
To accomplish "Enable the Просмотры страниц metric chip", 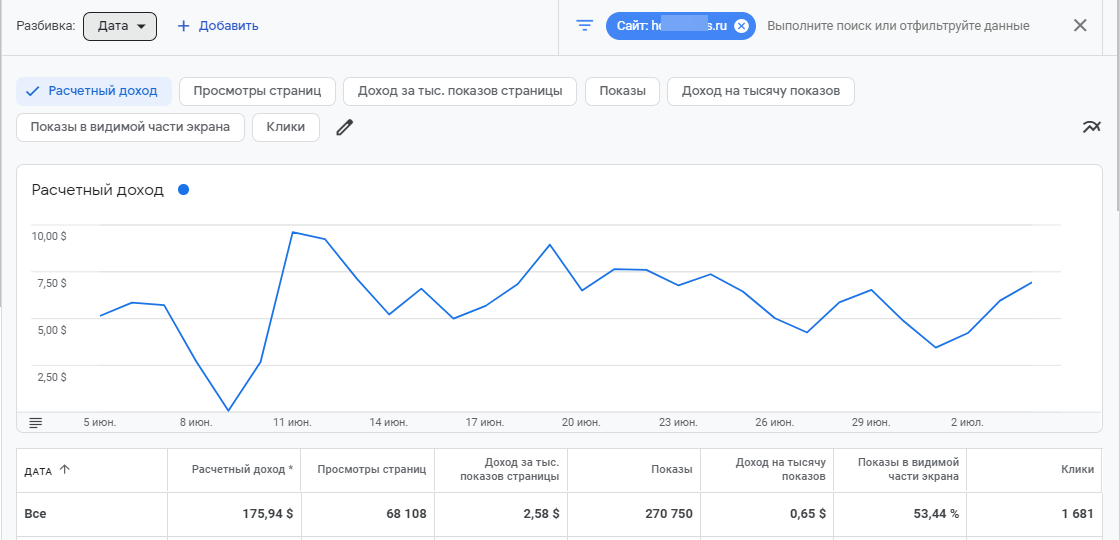I will tap(257, 91).
